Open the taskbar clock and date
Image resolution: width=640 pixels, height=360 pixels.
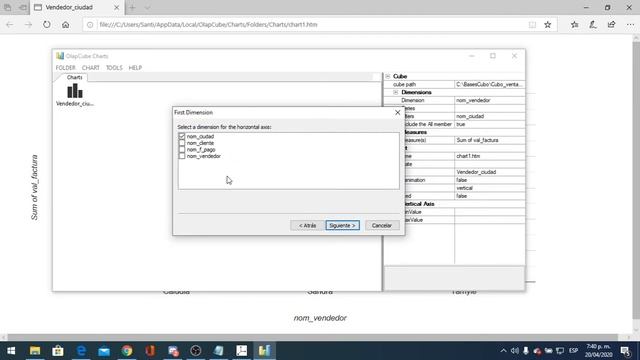click(598, 351)
